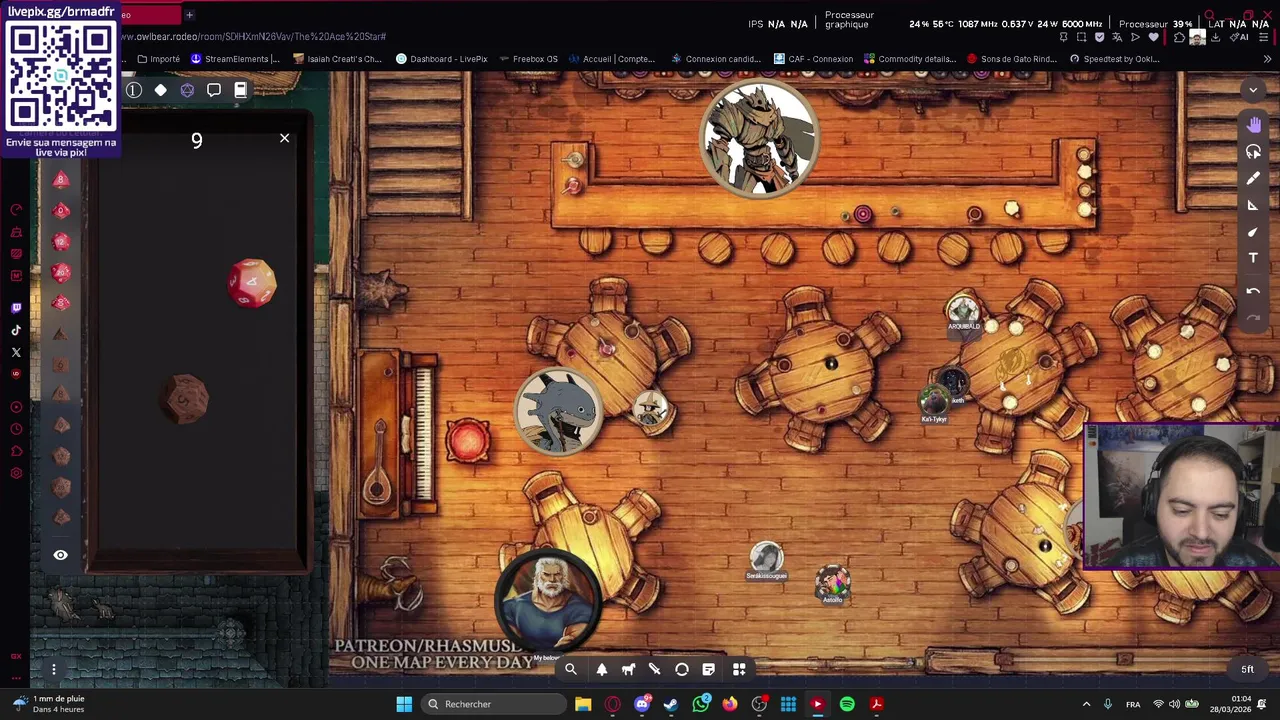Image resolution: width=1280 pixels, height=720 pixels.
Task: Open volume control in system tray
Action: pyautogui.click(x=1175, y=704)
